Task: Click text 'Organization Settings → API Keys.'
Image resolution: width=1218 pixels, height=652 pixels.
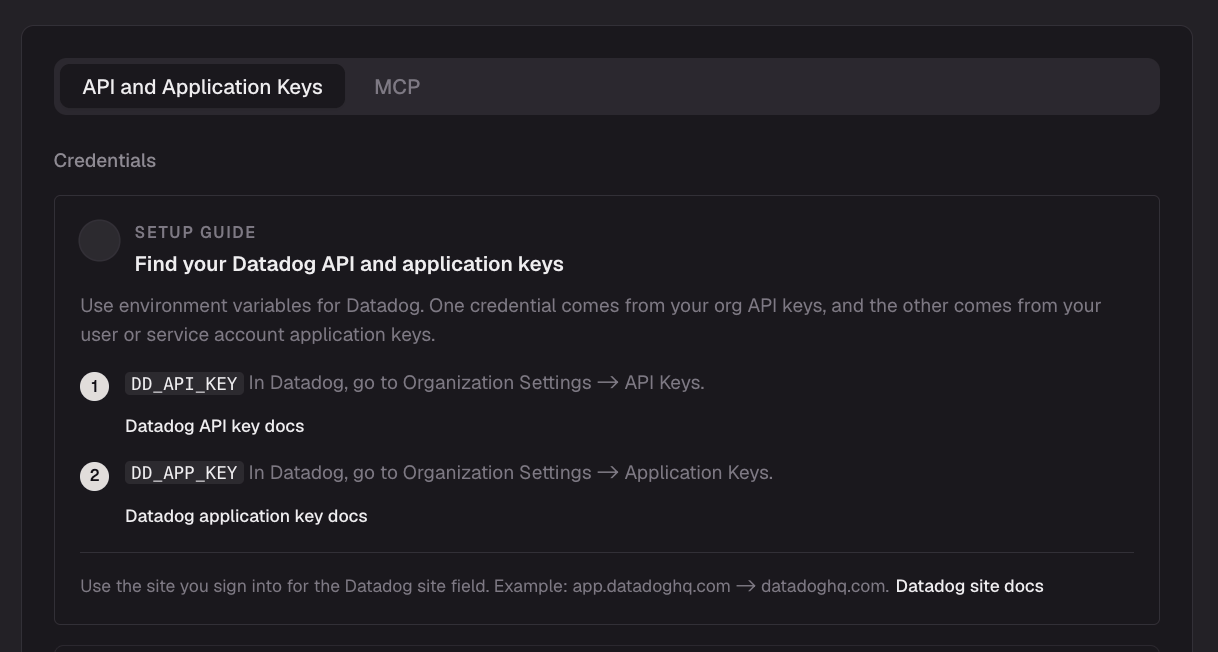Action: point(553,383)
